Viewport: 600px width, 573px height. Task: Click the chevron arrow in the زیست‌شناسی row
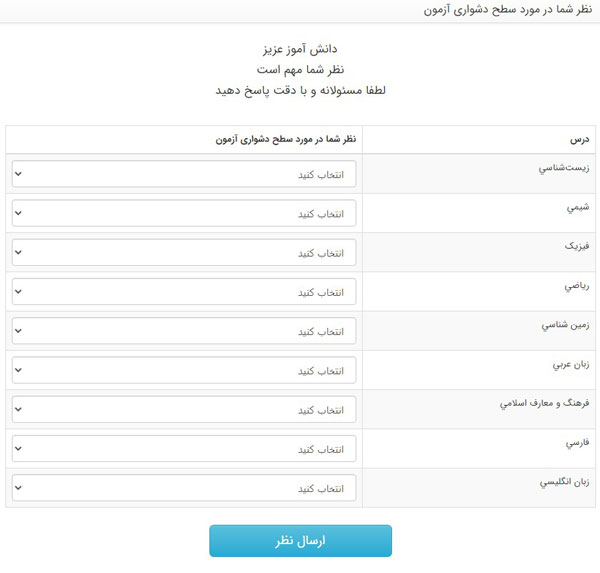point(19,174)
